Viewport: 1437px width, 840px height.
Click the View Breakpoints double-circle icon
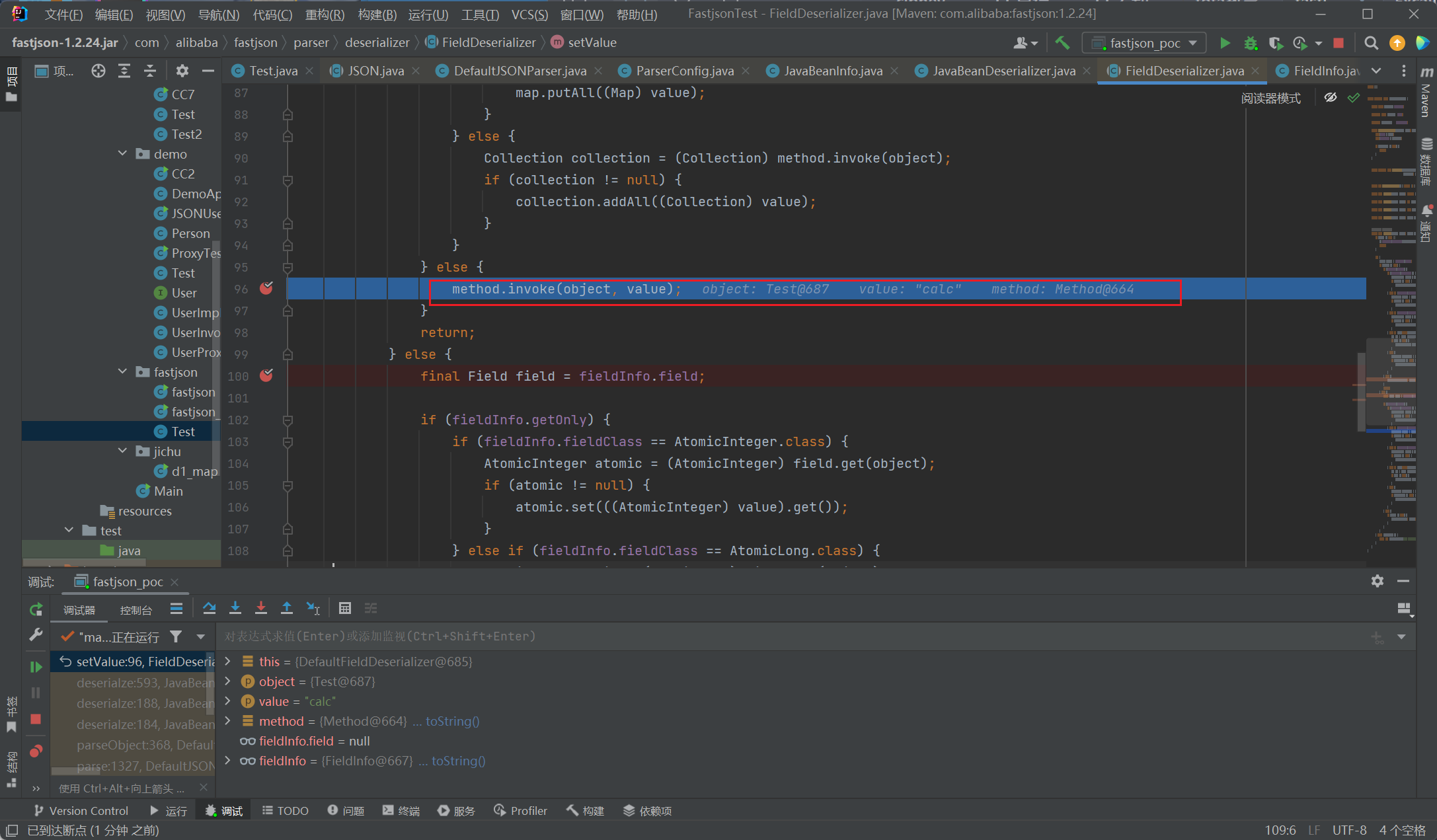point(36,751)
